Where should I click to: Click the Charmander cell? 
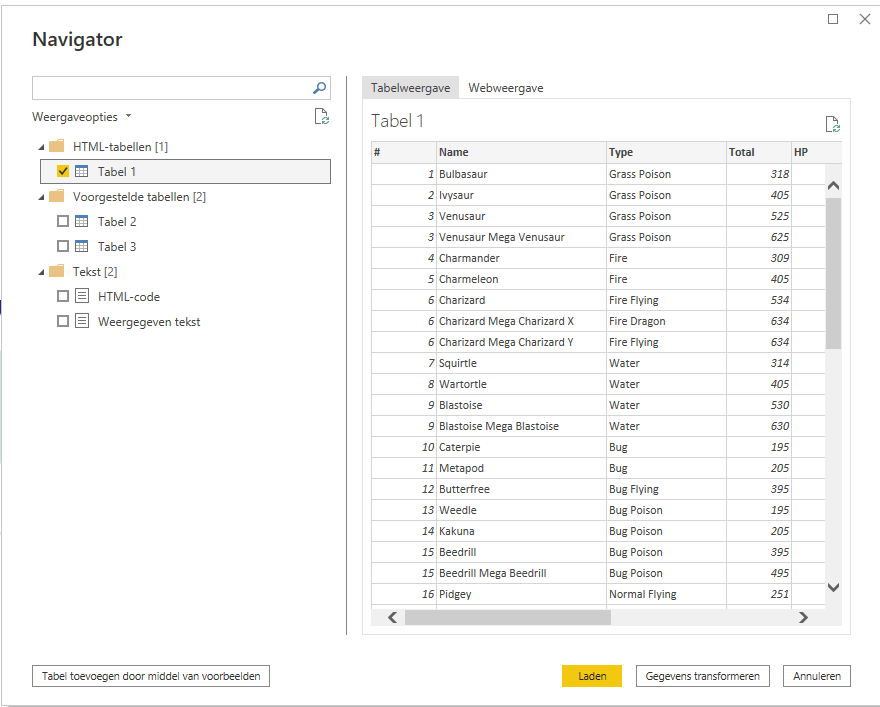tap(521, 258)
